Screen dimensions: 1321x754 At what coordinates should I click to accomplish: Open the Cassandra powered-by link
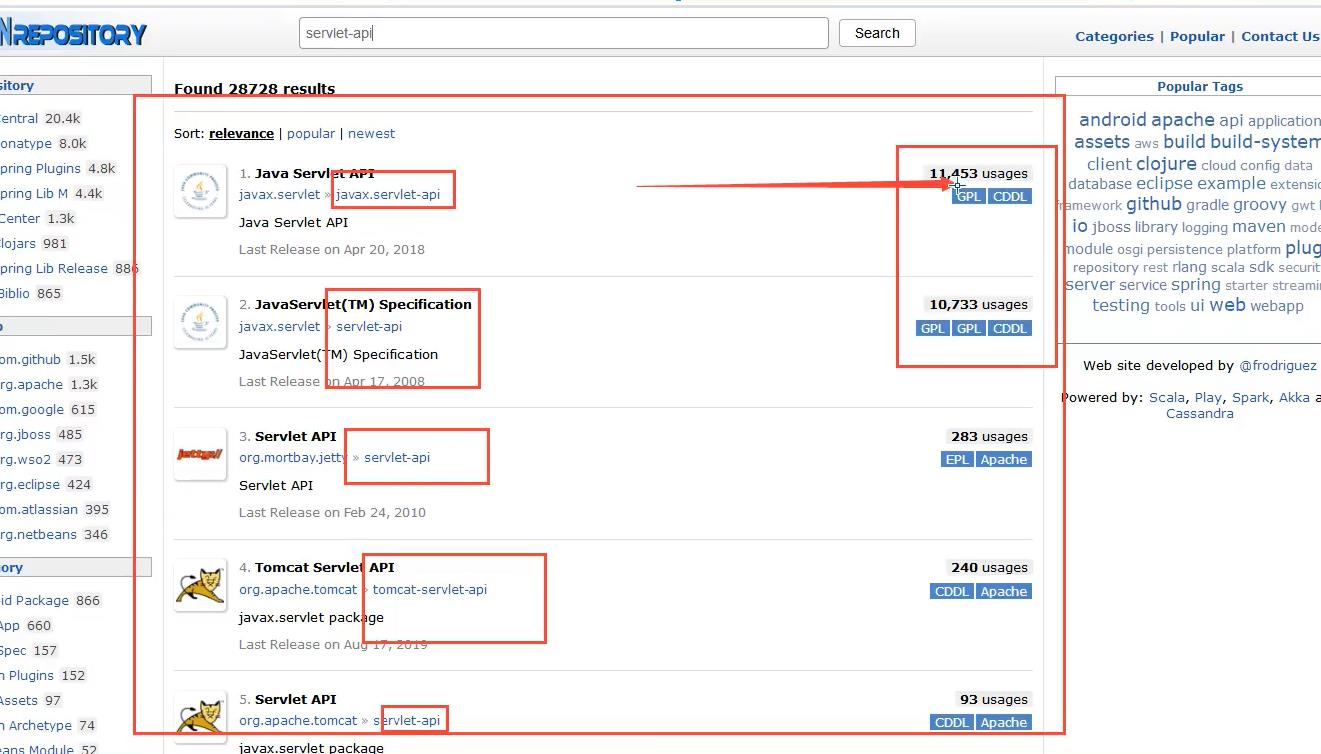pyautogui.click(x=1200, y=413)
